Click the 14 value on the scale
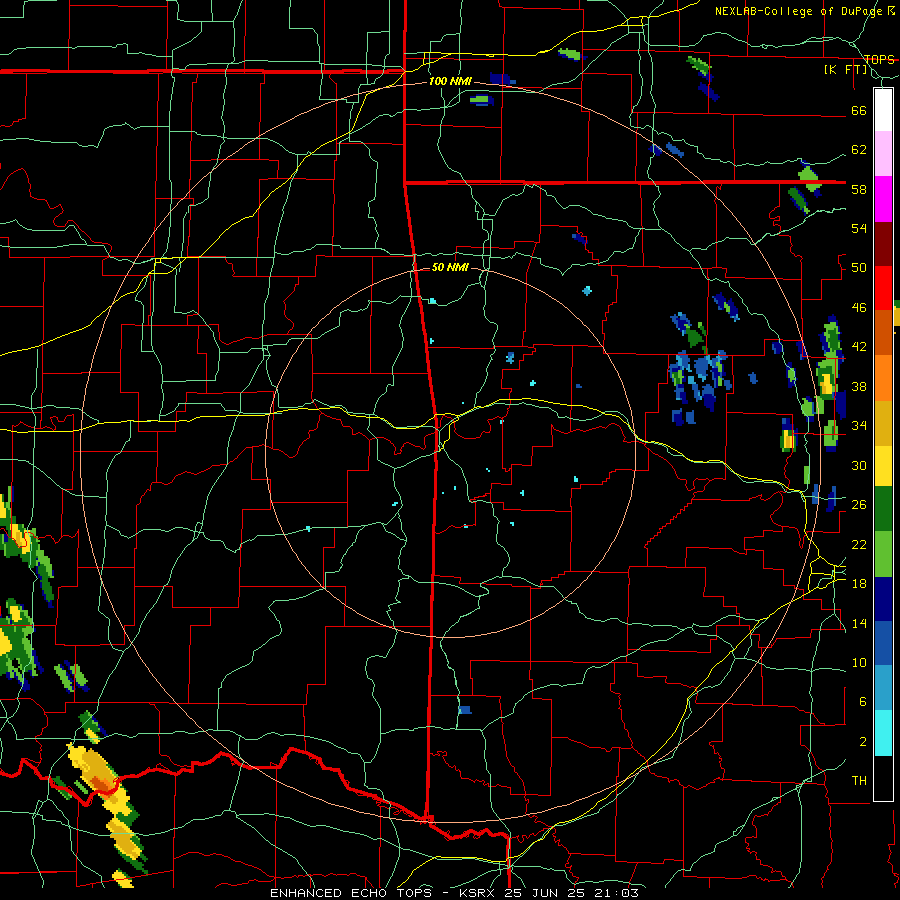Image resolution: width=900 pixels, height=900 pixels. click(859, 623)
